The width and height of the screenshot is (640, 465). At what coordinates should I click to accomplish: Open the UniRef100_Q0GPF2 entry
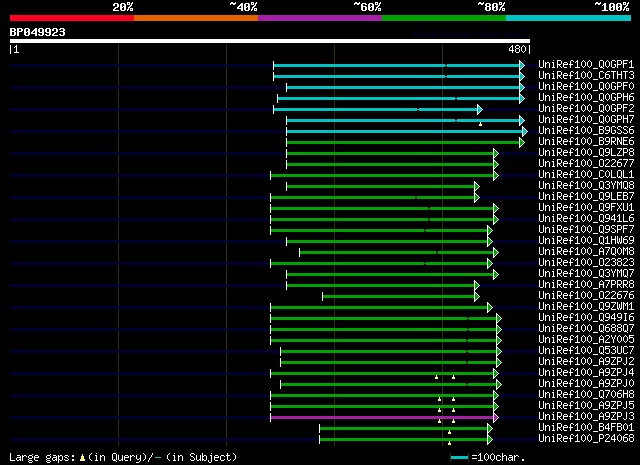(586, 109)
